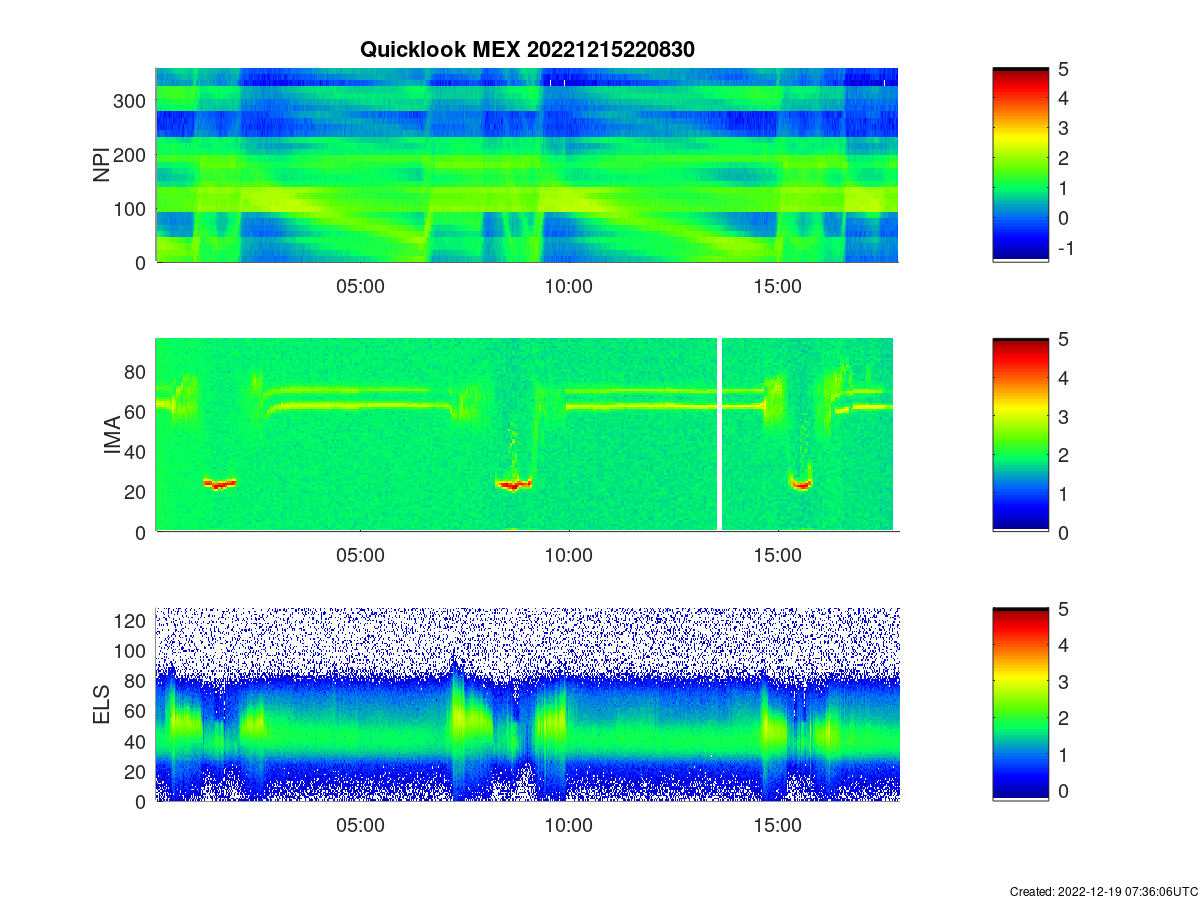Image resolution: width=1200 pixels, height=900 pixels.
Task: Click the NPI spectrogram panel
Action: click(x=527, y=165)
